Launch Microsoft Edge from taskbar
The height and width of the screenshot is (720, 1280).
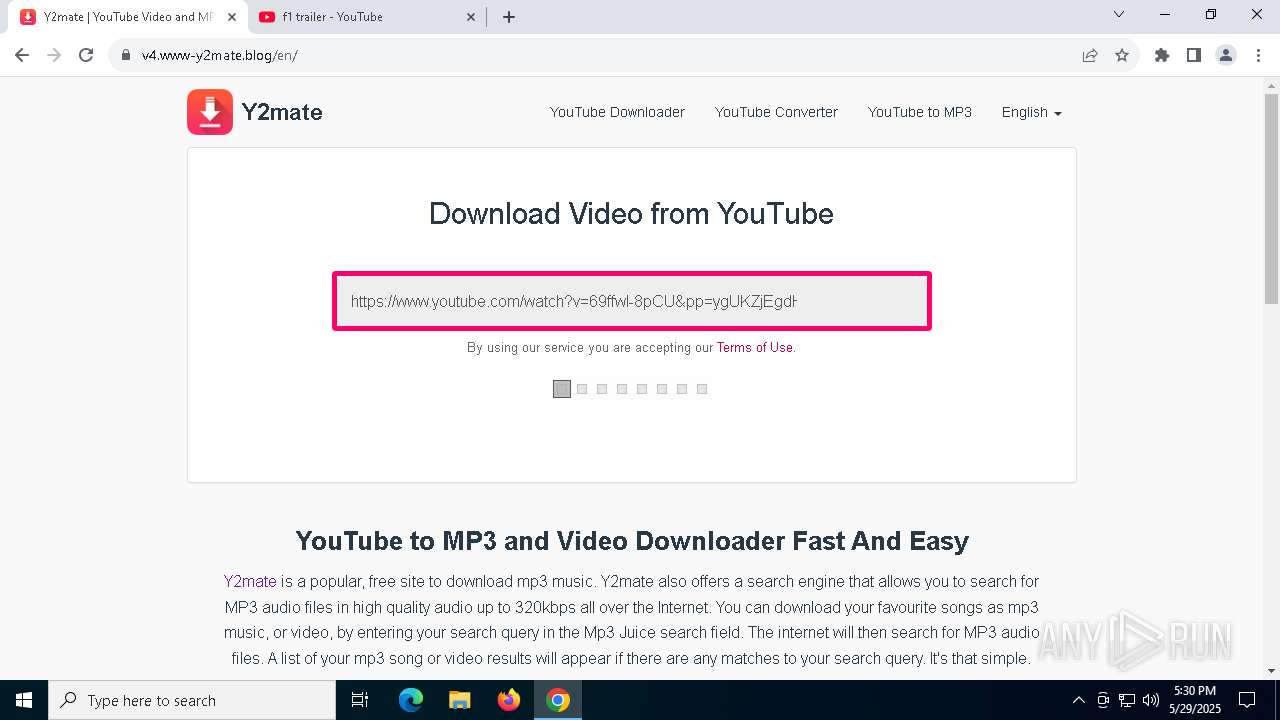point(411,700)
